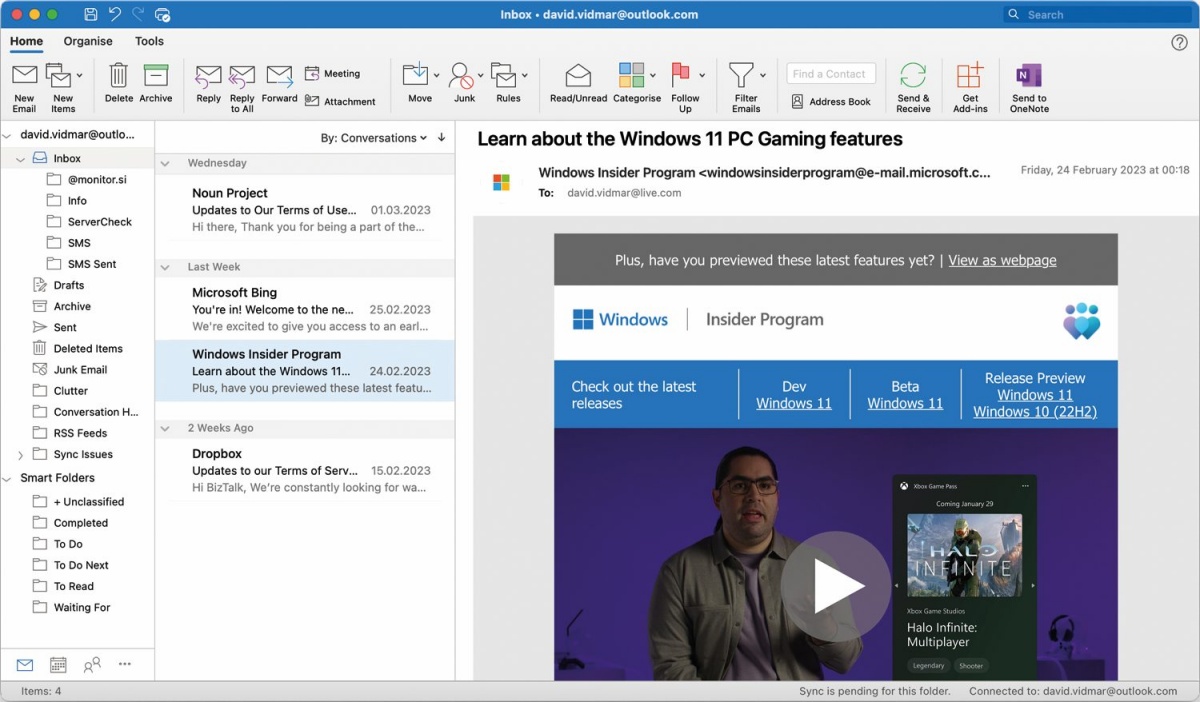Show more navigation options (three dots)
The width and height of the screenshot is (1200, 702).
pyautogui.click(x=125, y=664)
